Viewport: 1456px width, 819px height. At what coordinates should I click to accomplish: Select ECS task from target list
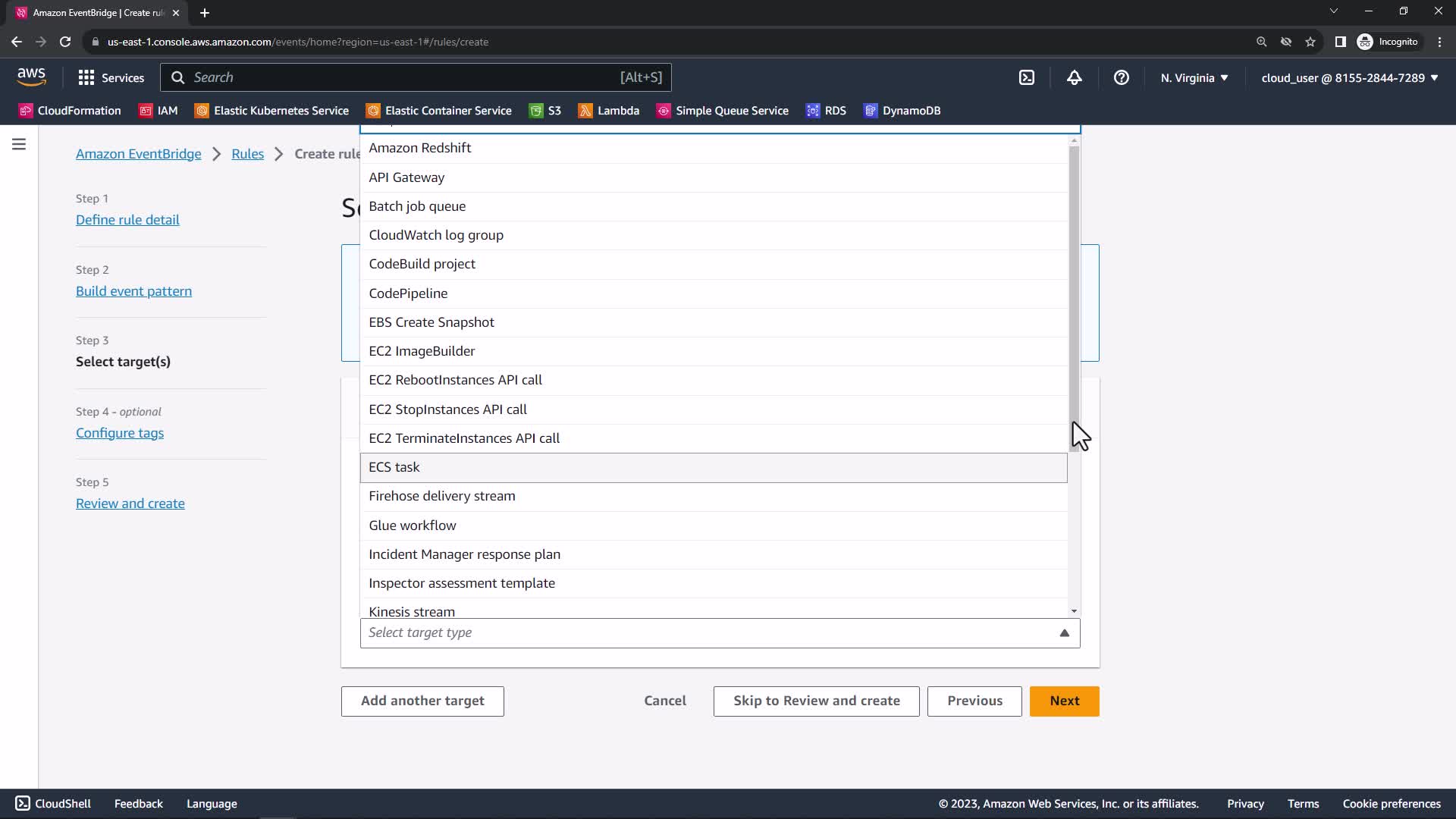(713, 467)
